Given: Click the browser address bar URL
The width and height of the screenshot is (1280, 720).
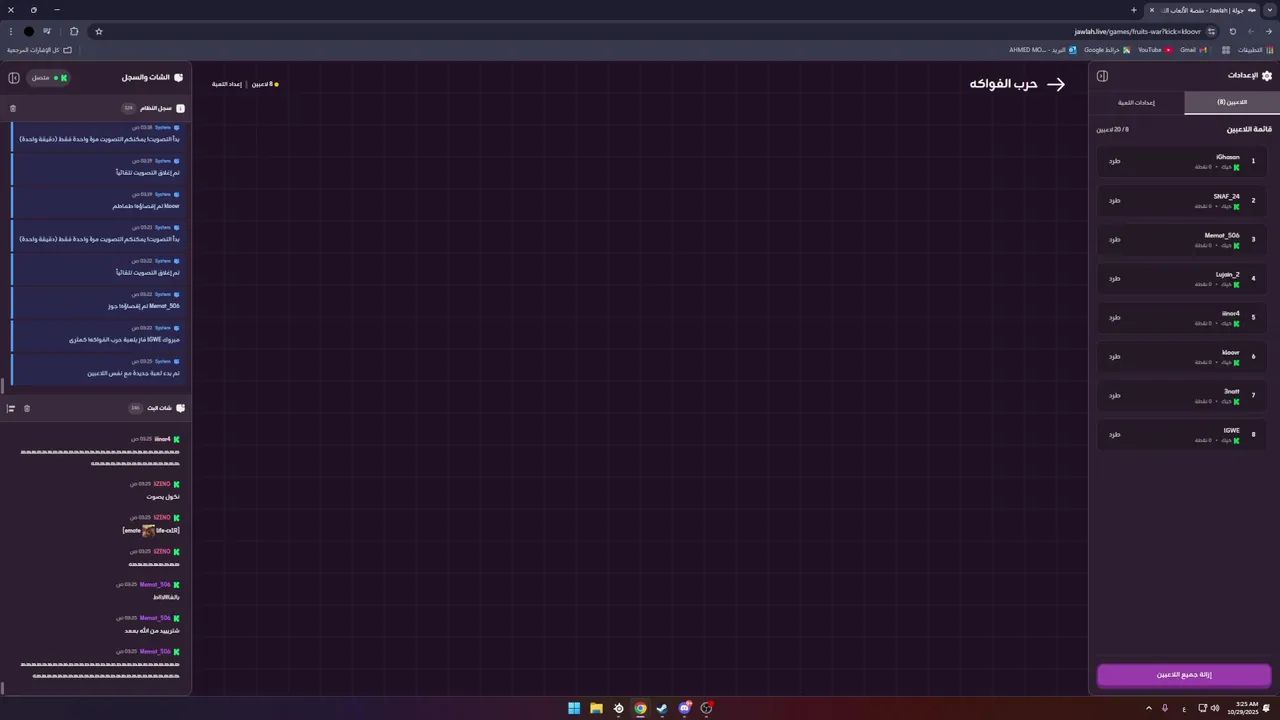Looking at the screenshot, I should point(1137,31).
